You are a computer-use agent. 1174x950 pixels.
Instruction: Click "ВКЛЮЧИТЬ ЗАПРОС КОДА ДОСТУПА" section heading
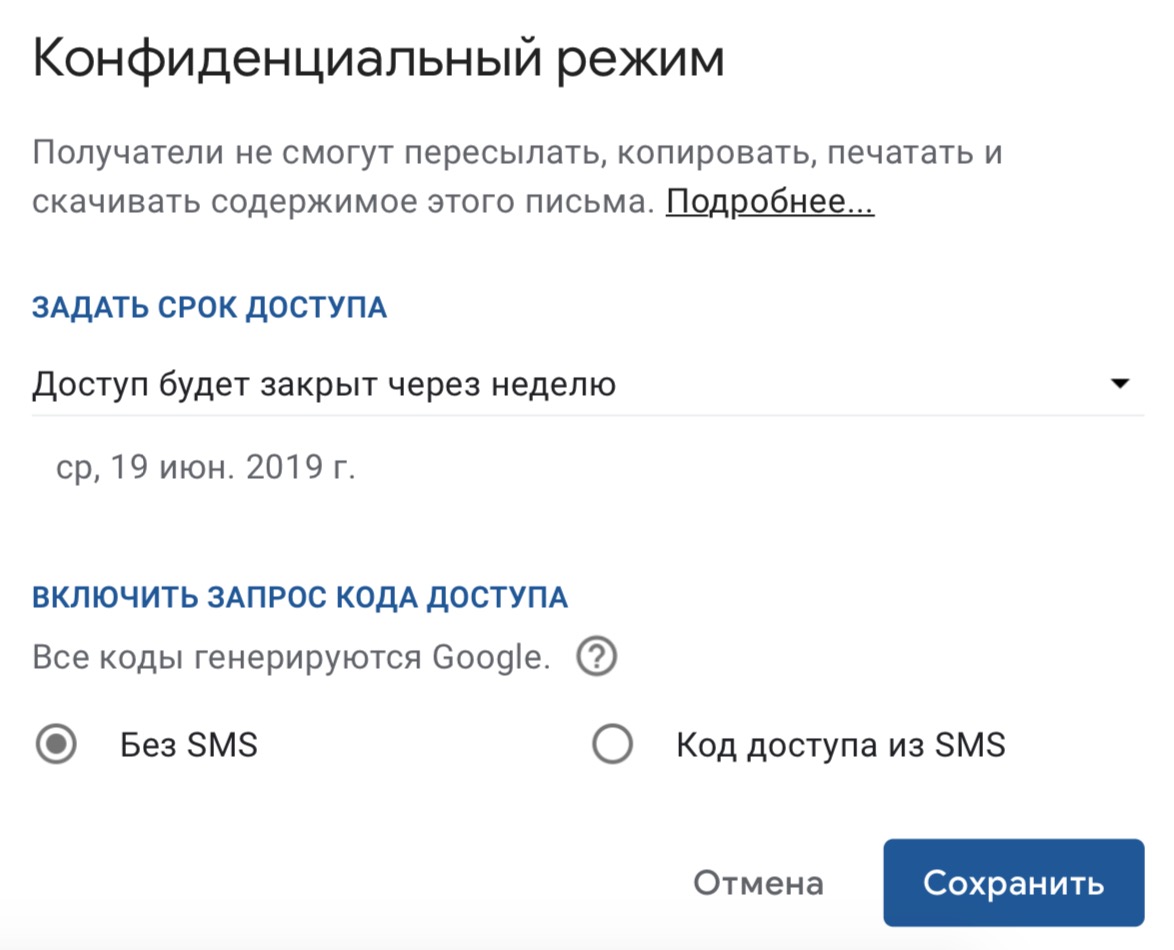click(x=300, y=598)
